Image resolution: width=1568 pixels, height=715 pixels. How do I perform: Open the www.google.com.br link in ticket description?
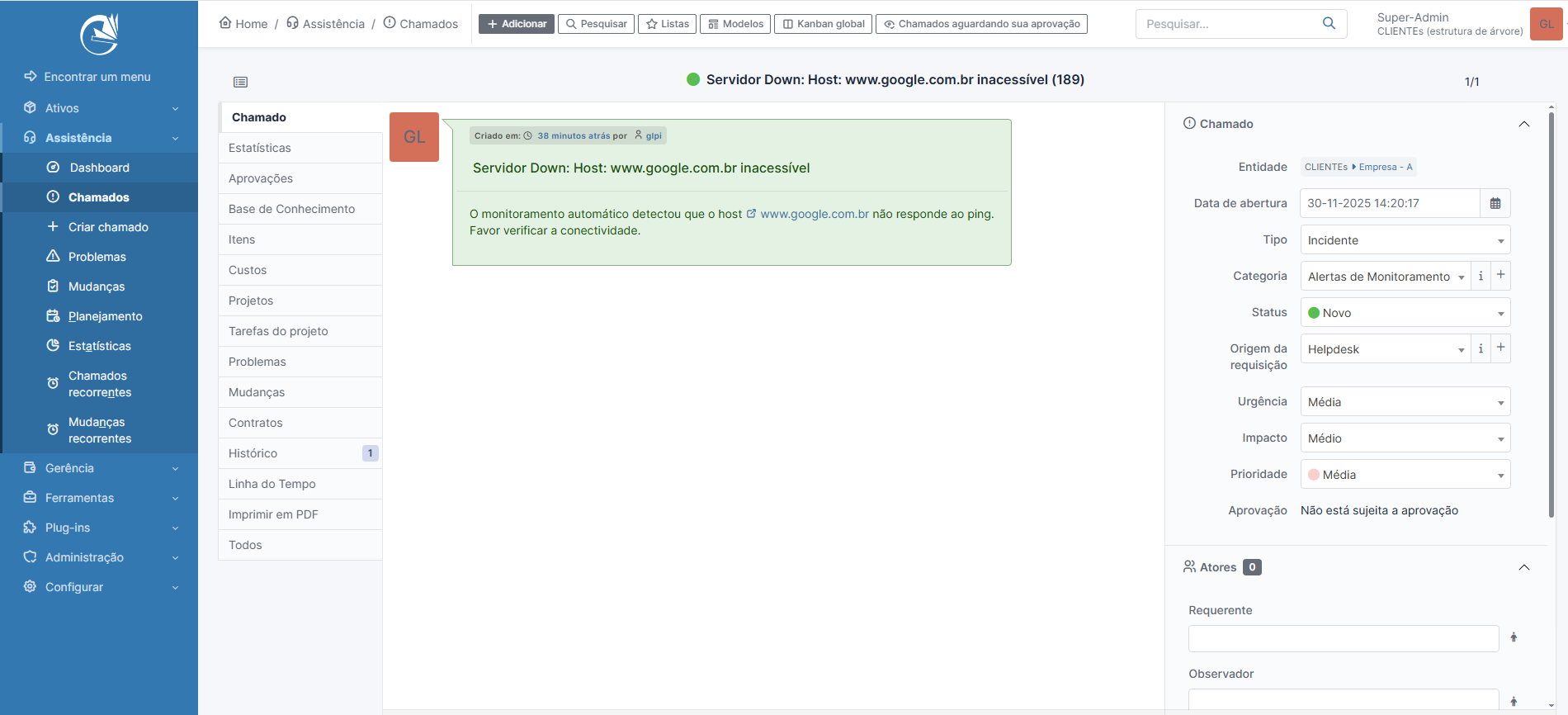[x=814, y=214]
